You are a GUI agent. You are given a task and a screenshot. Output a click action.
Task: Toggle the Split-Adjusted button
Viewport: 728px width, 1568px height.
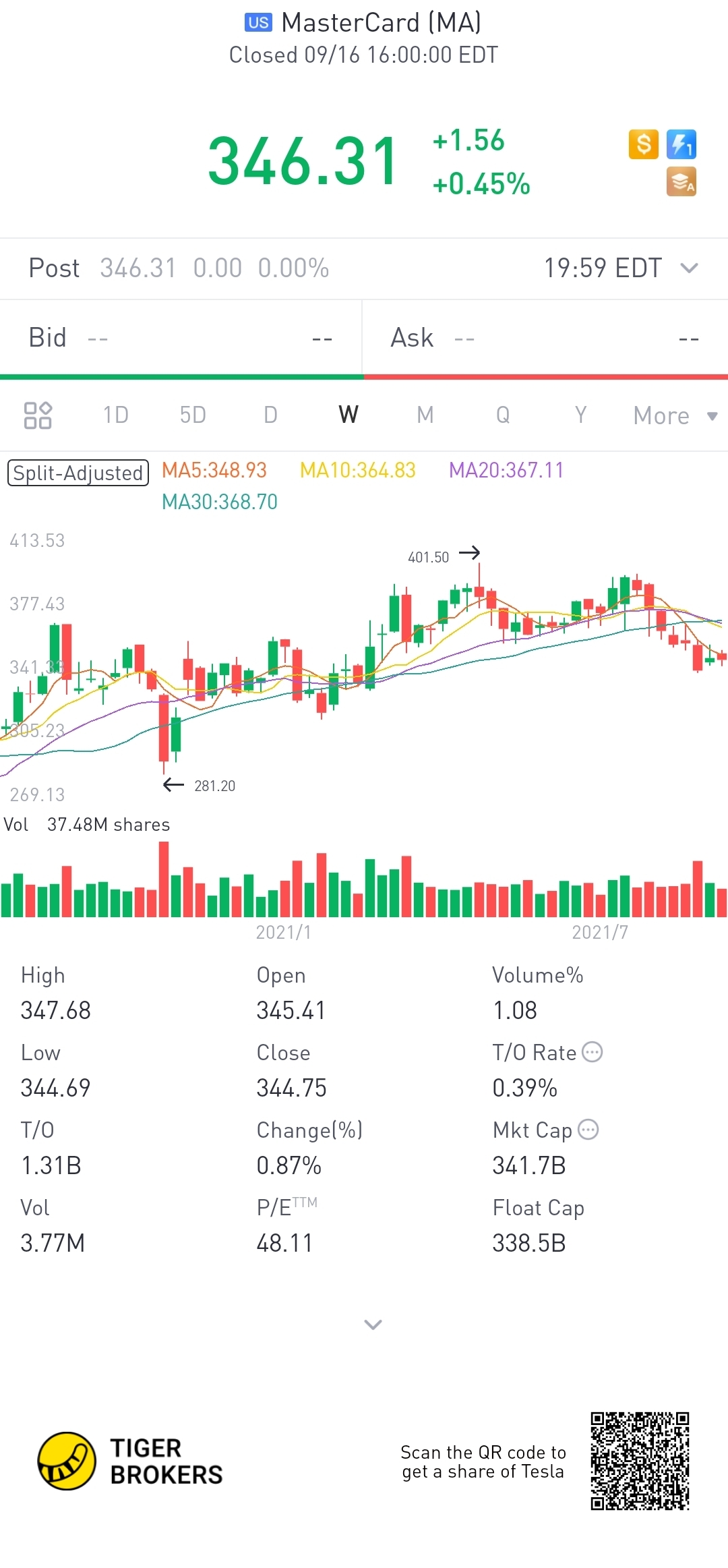[x=78, y=473]
